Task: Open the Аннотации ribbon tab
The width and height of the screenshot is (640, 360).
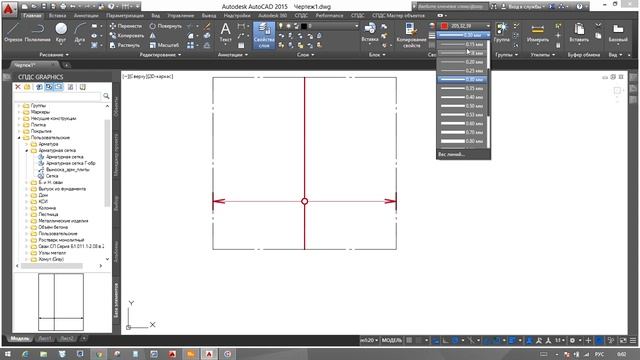Action: pyautogui.click(x=86, y=16)
